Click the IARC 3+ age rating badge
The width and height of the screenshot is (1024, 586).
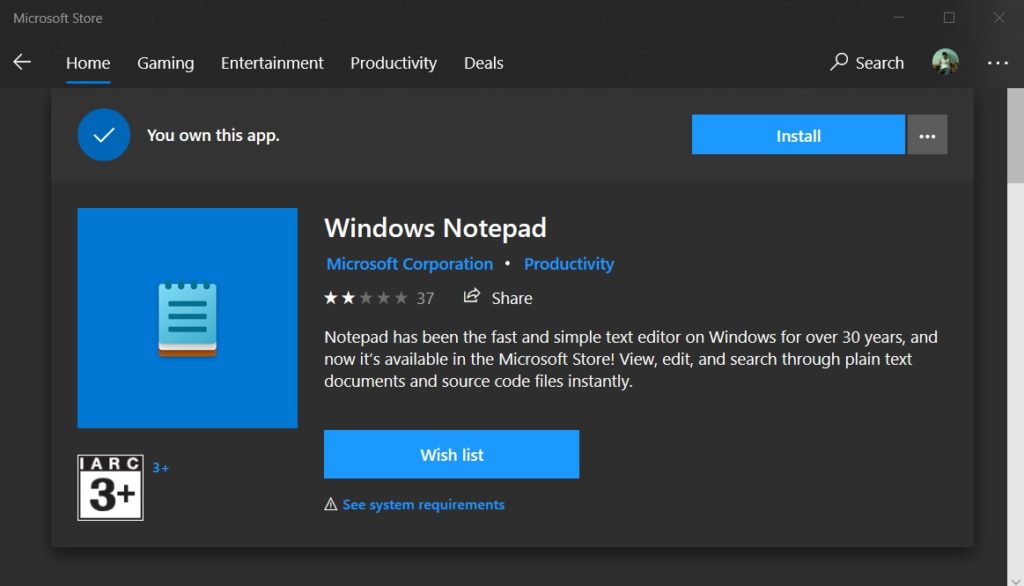point(110,488)
